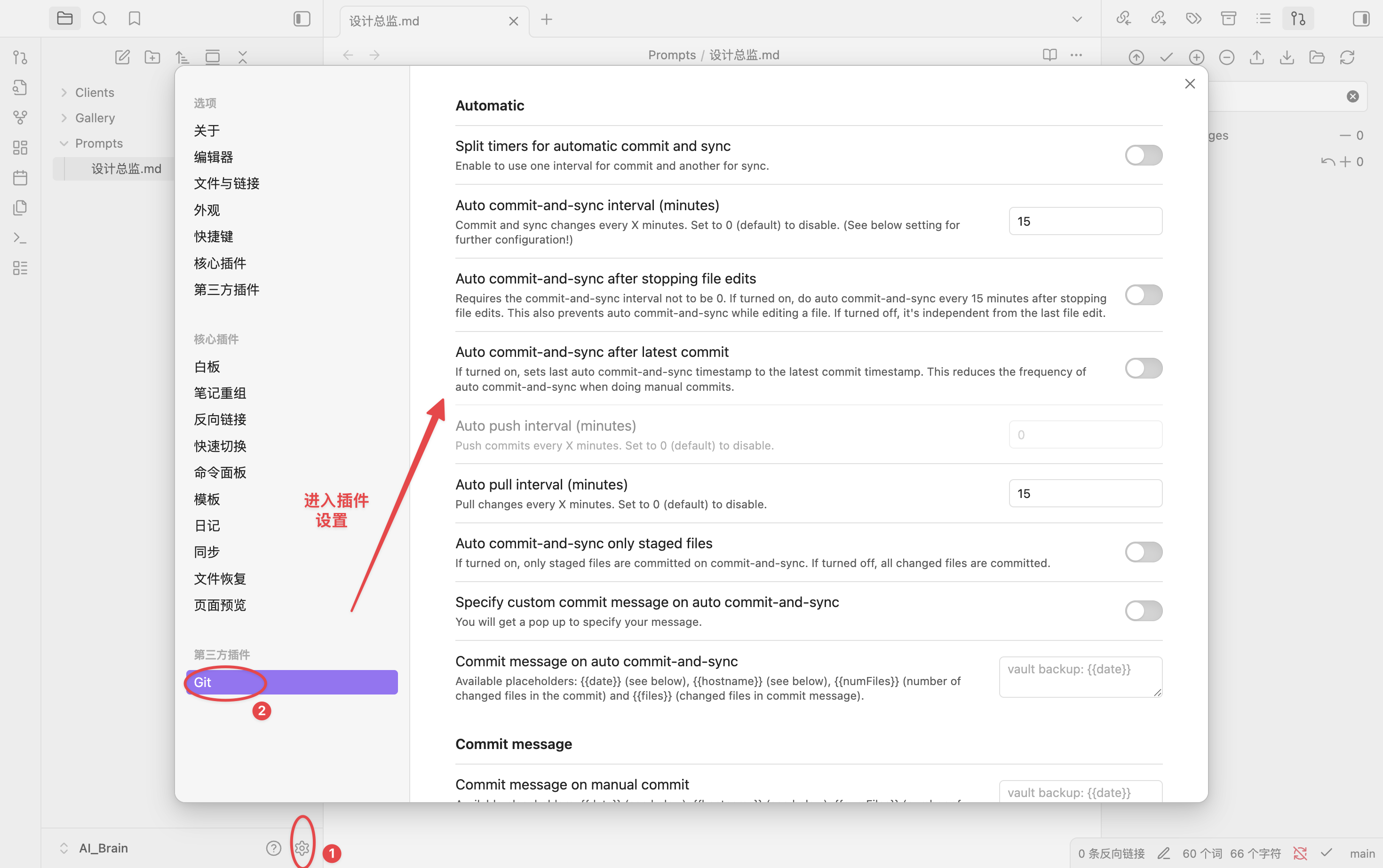Click the bookmarks icon in top bar
1383x868 pixels.
[x=135, y=19]
